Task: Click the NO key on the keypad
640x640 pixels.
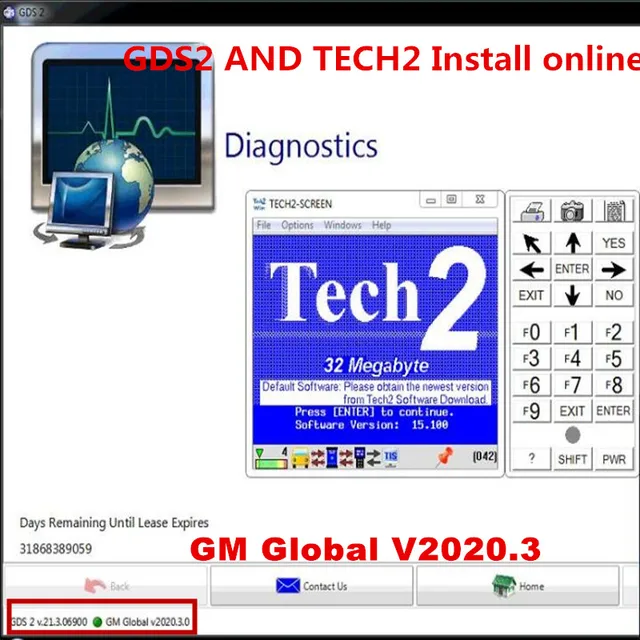Action: tap(614, 295)
